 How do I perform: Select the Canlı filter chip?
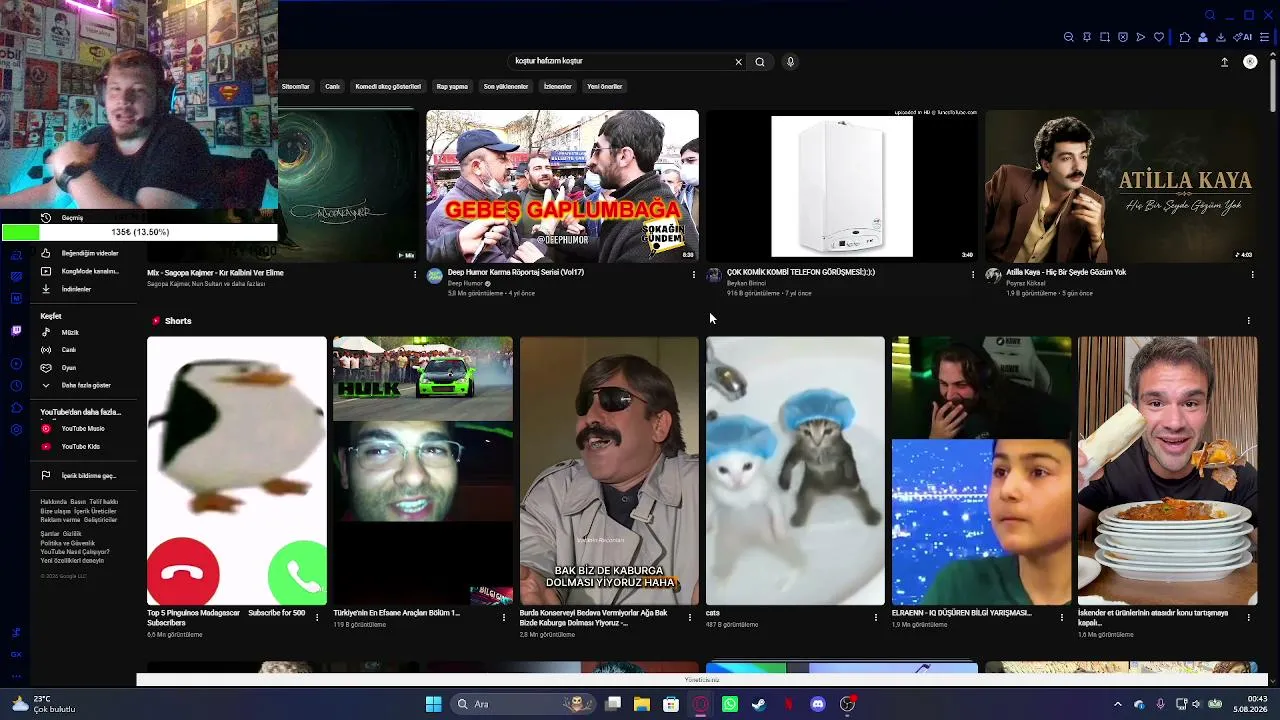(332, 87)
